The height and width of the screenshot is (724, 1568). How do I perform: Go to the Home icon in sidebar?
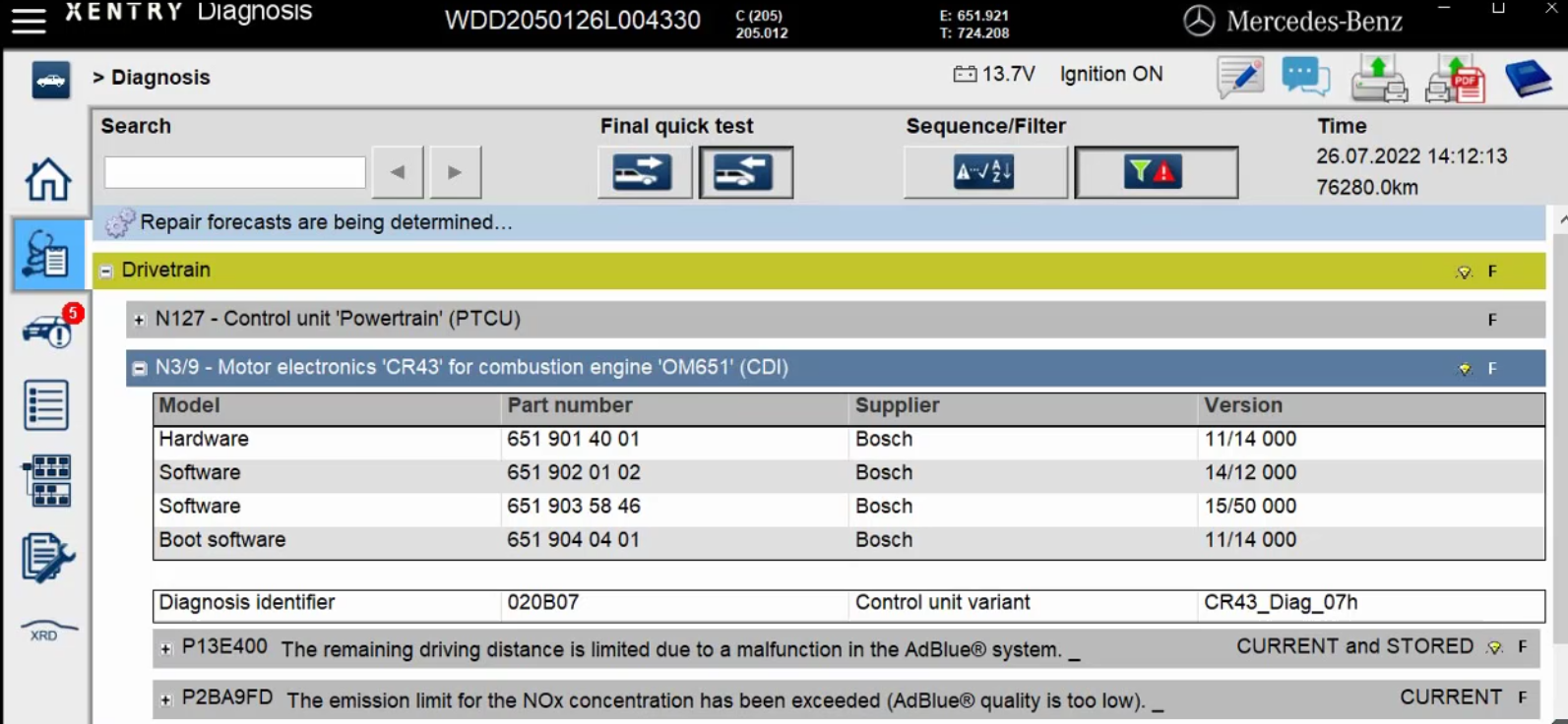pos(47,179)
